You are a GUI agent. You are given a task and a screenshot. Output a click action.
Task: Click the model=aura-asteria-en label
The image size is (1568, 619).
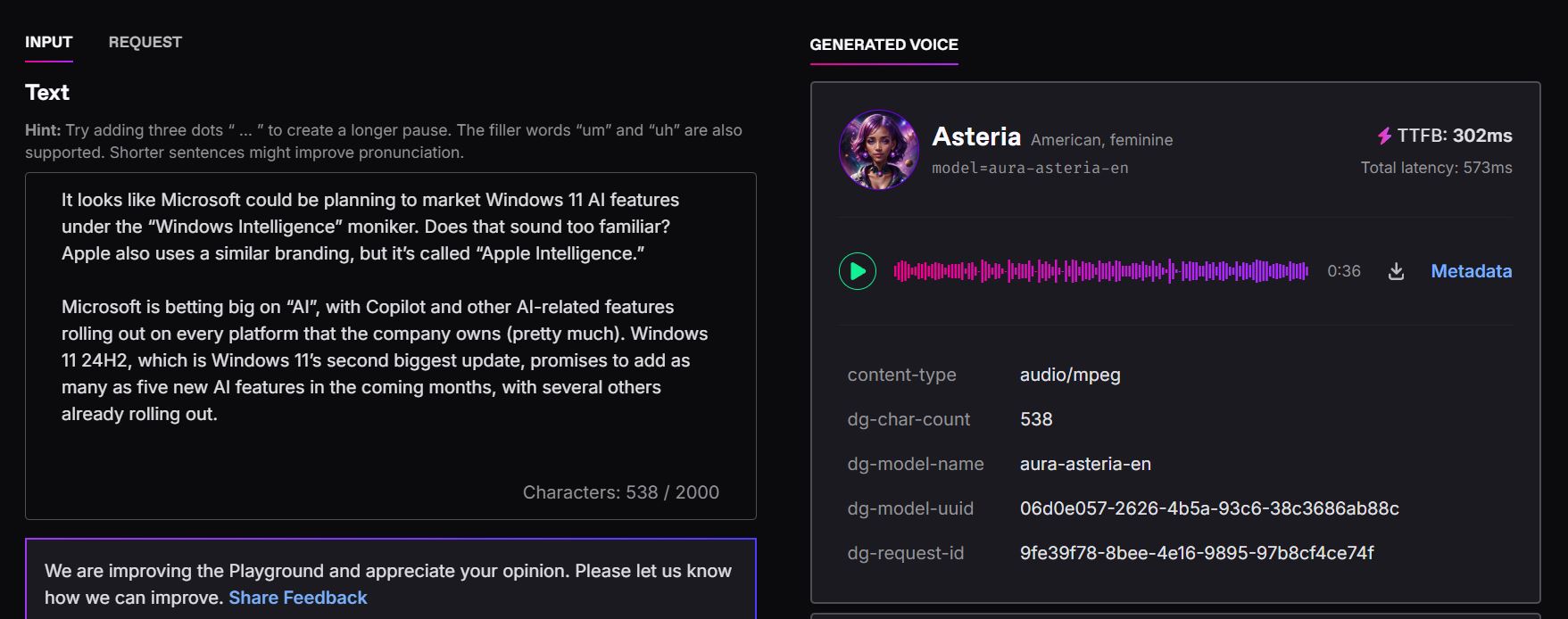point(1030,168)
